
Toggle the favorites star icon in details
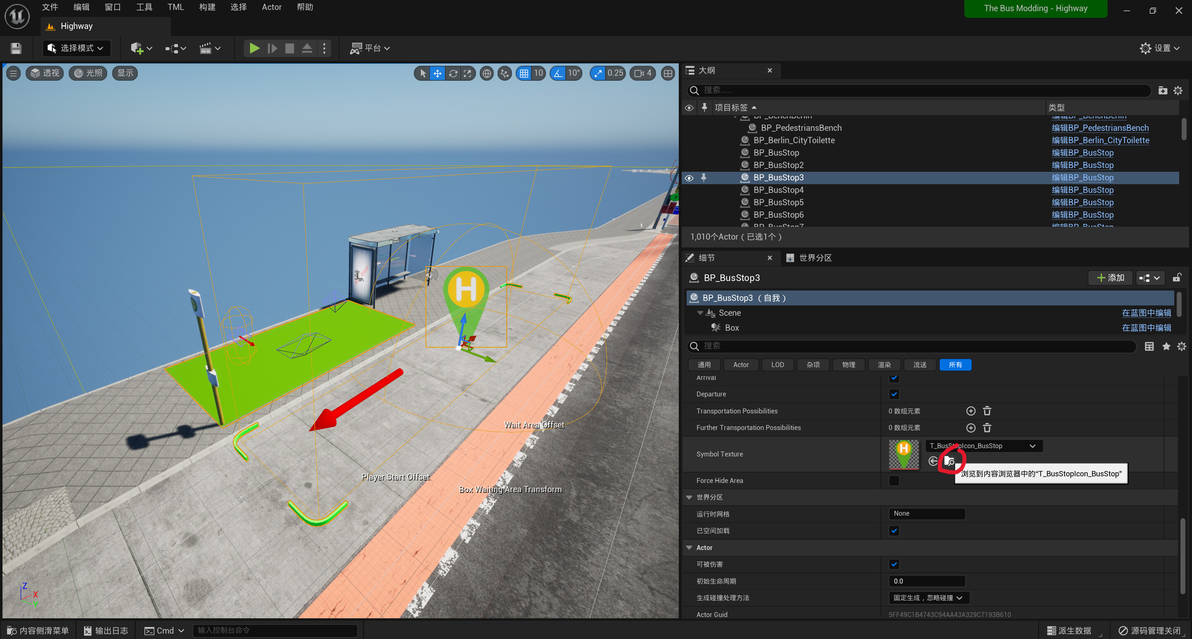[1166, 346]
